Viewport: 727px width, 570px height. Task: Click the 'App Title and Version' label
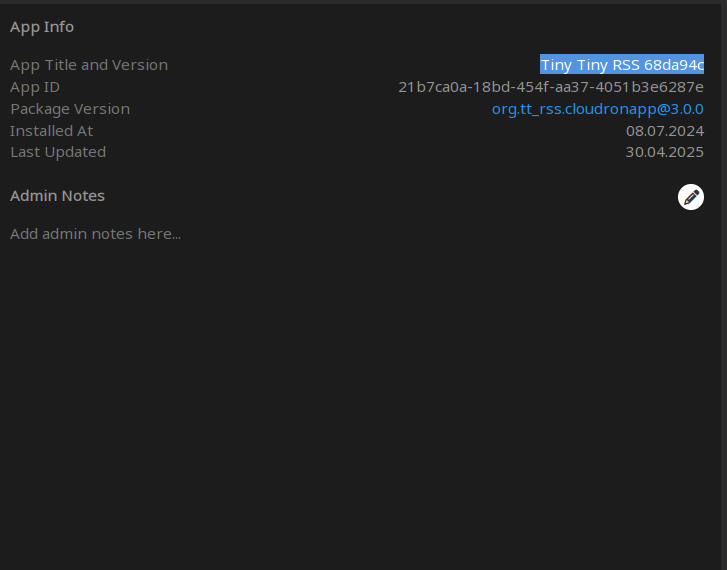89,65
